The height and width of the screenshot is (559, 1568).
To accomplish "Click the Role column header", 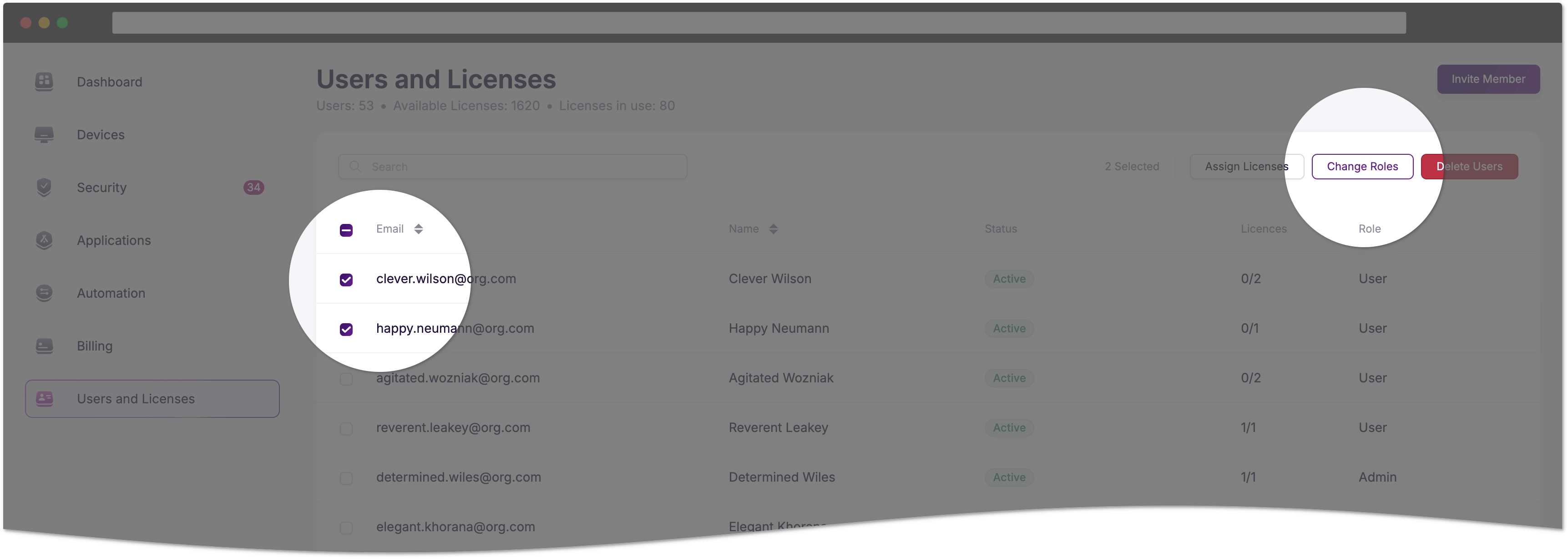I will [x=1370, y=229].
